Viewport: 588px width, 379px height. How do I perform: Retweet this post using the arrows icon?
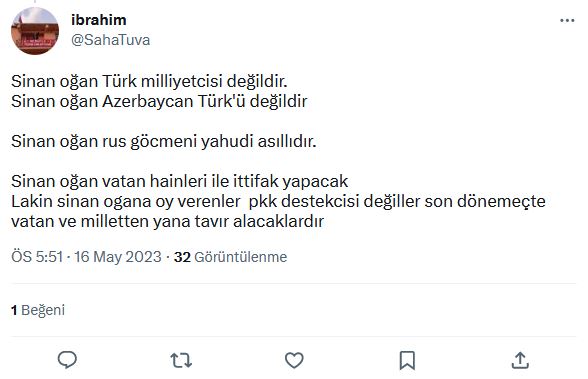[181, 360]
